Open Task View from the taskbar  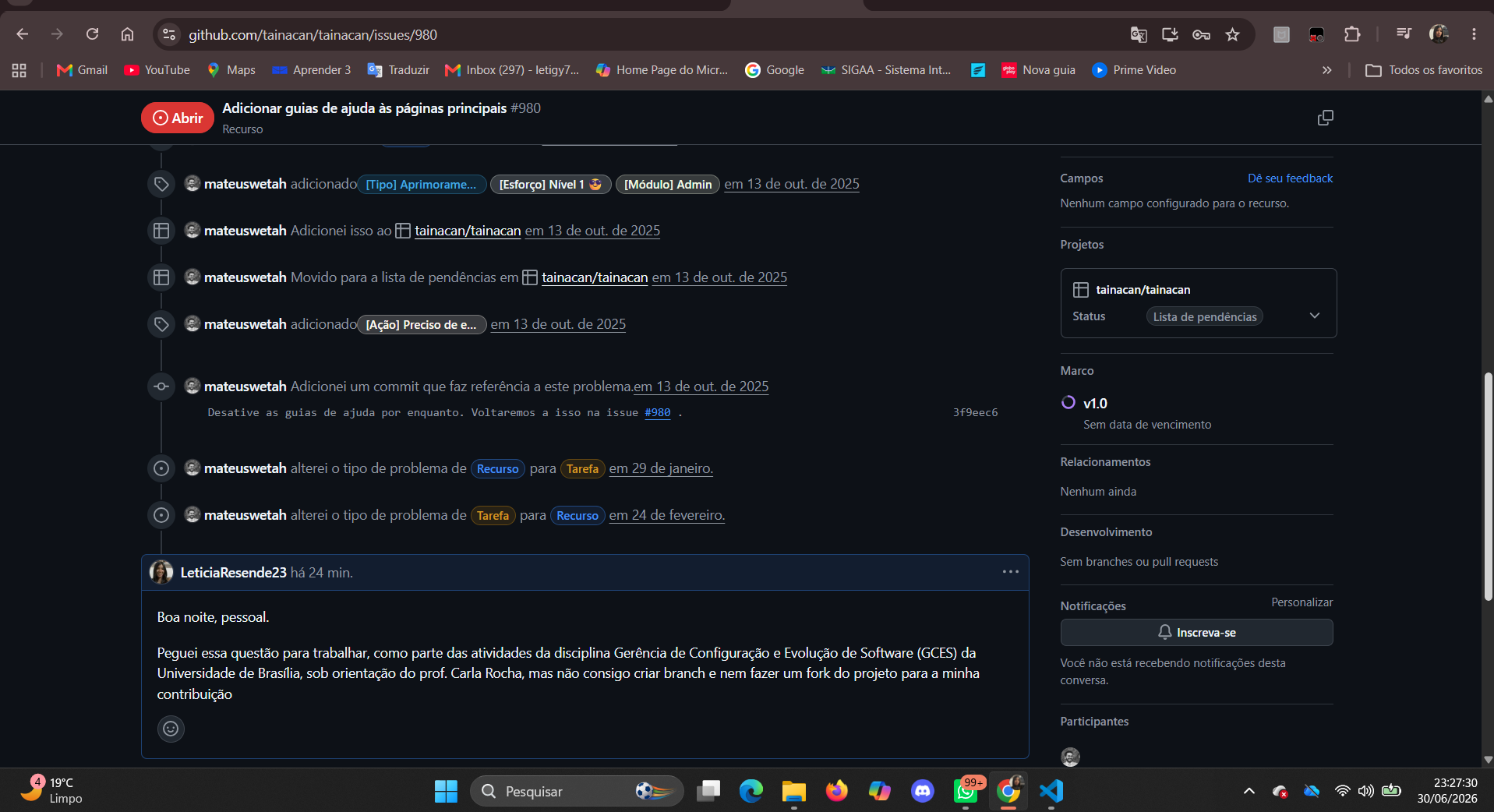pyautogui.click(x=708, y=791)
